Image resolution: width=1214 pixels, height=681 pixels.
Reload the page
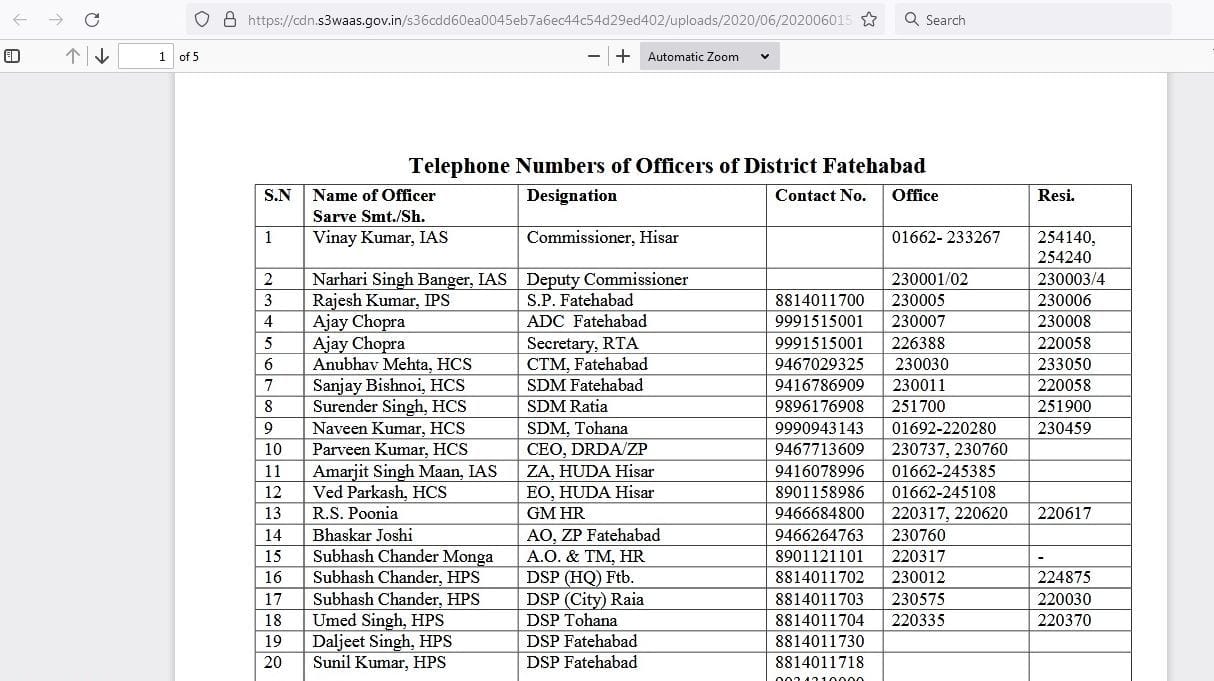click(x=92, y=19)
